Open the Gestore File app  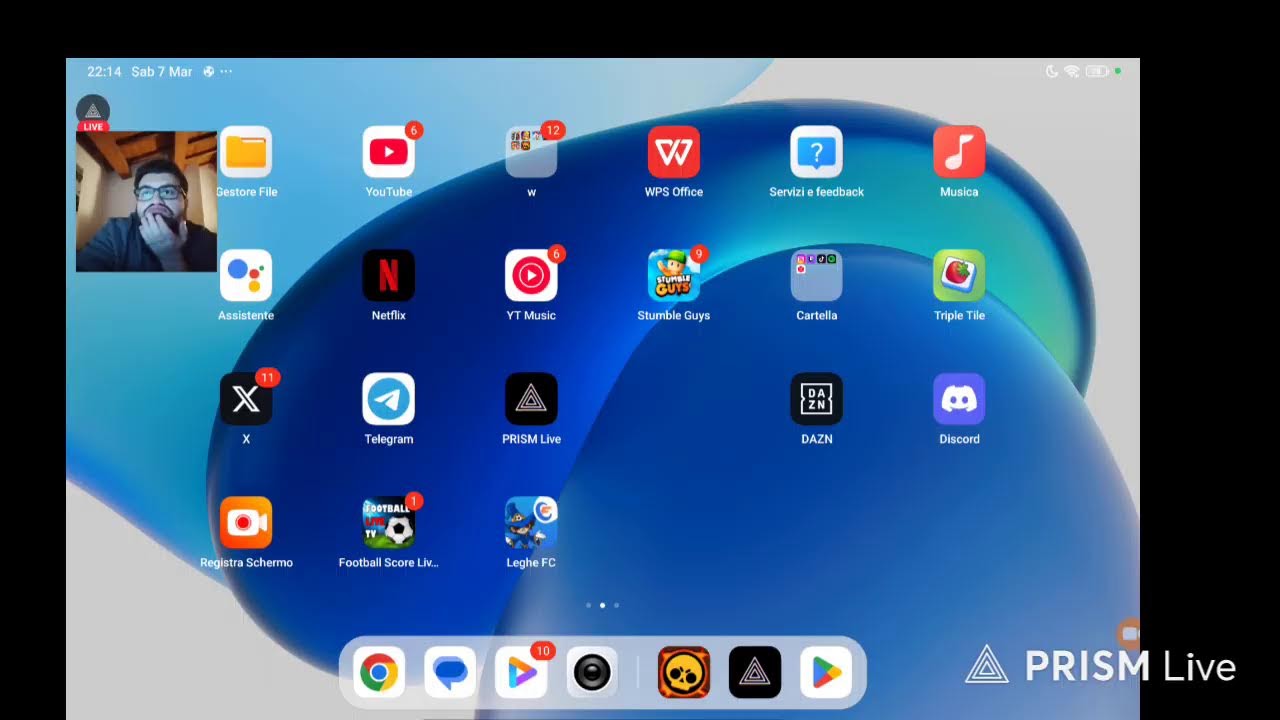246,152
